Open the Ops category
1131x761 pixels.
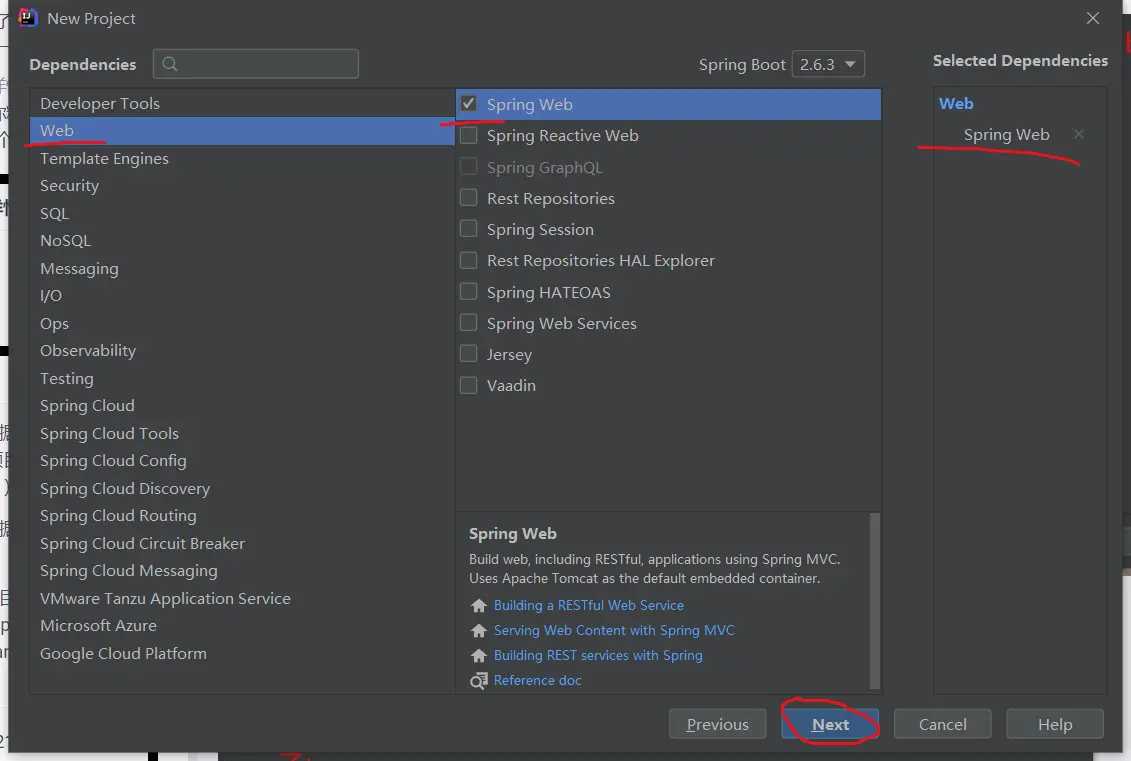pos(242,323)
